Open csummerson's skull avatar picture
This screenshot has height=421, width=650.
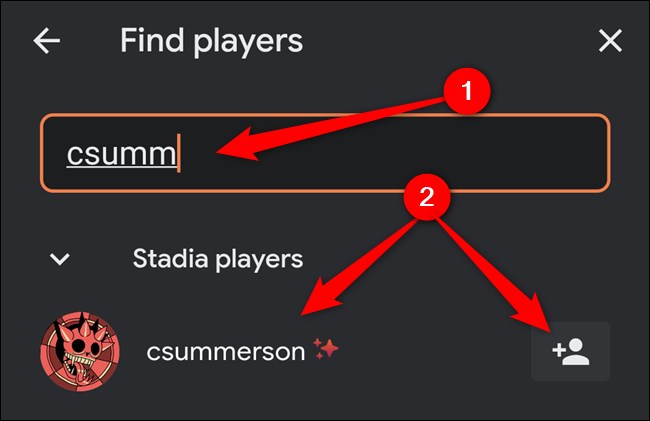pyautogui.click(x=80, y=351)
